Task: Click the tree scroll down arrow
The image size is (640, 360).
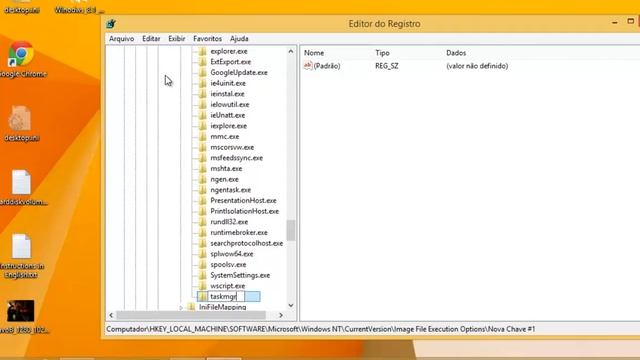Action: [x=291, y=305]
